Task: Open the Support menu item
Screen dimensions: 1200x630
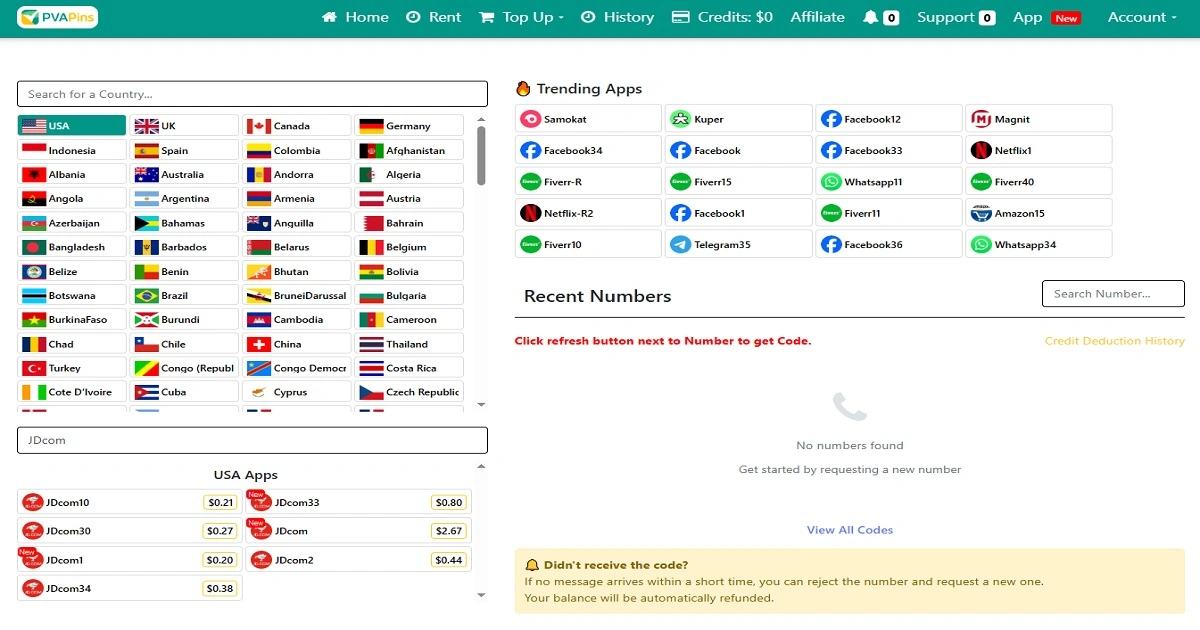Action: pyautogui.click(x=955, y=17)
